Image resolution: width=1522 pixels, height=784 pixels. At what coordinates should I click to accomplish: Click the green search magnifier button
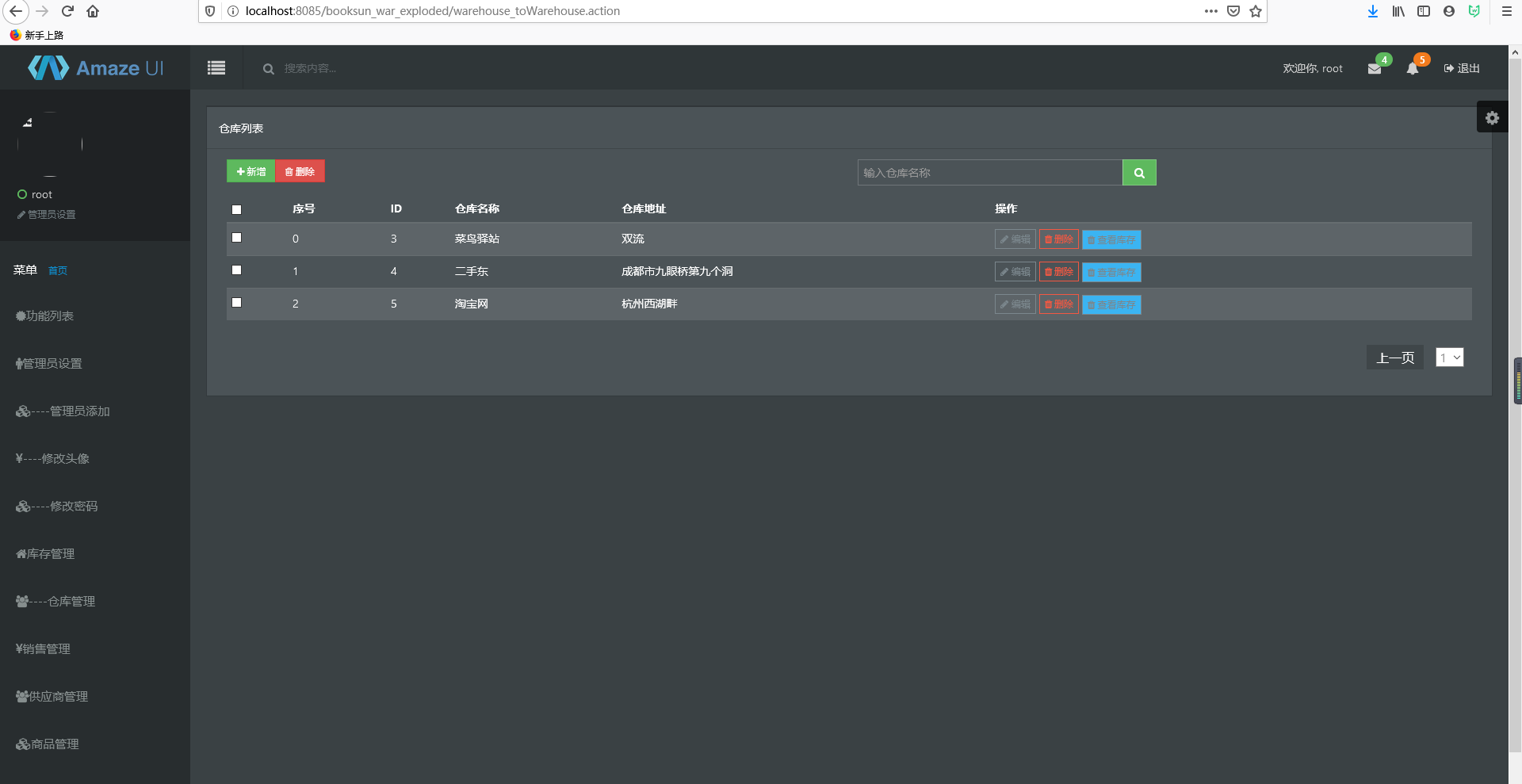point(1139,173)
